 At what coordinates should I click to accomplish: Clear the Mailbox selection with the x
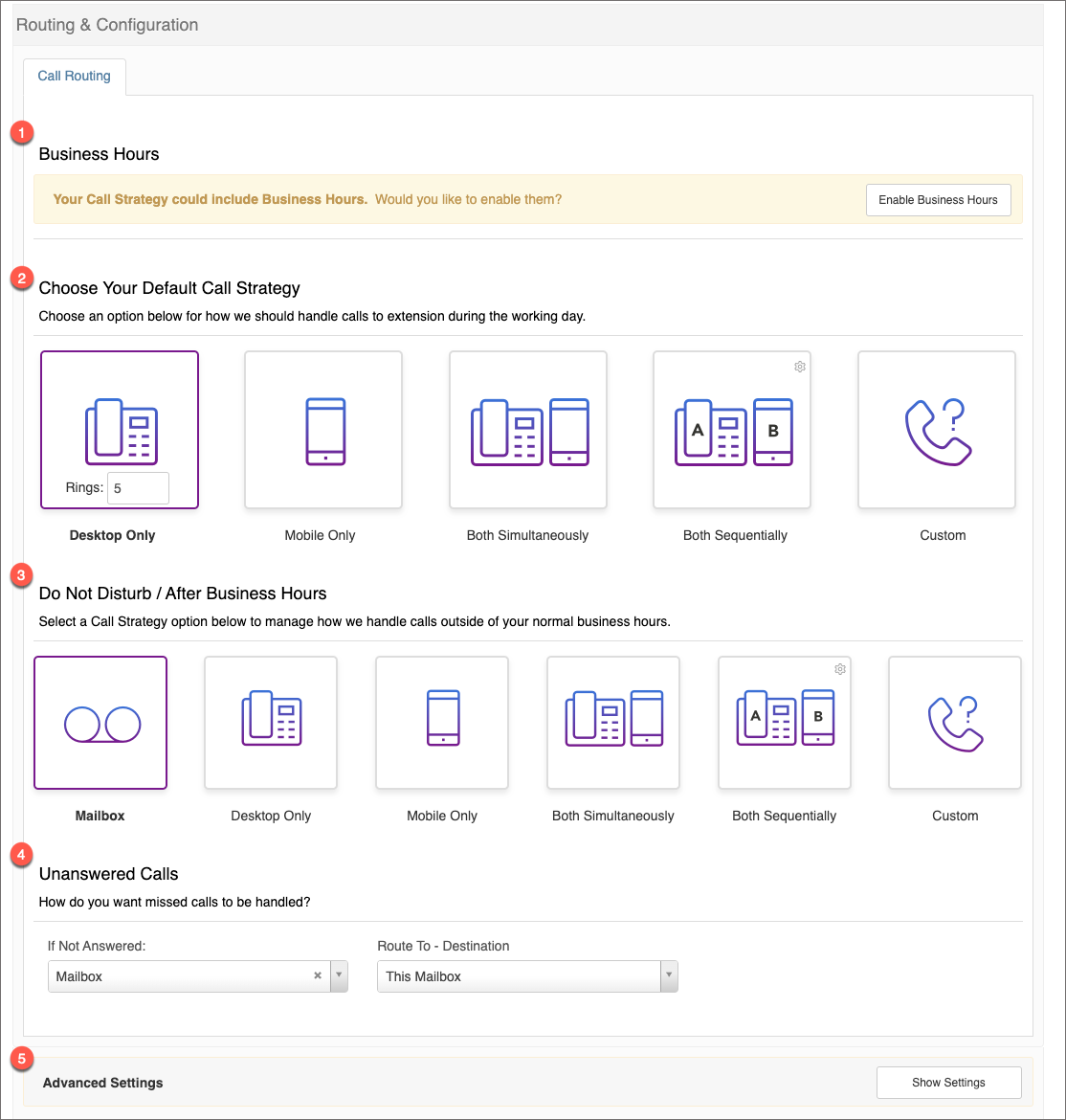click(318, 976)
